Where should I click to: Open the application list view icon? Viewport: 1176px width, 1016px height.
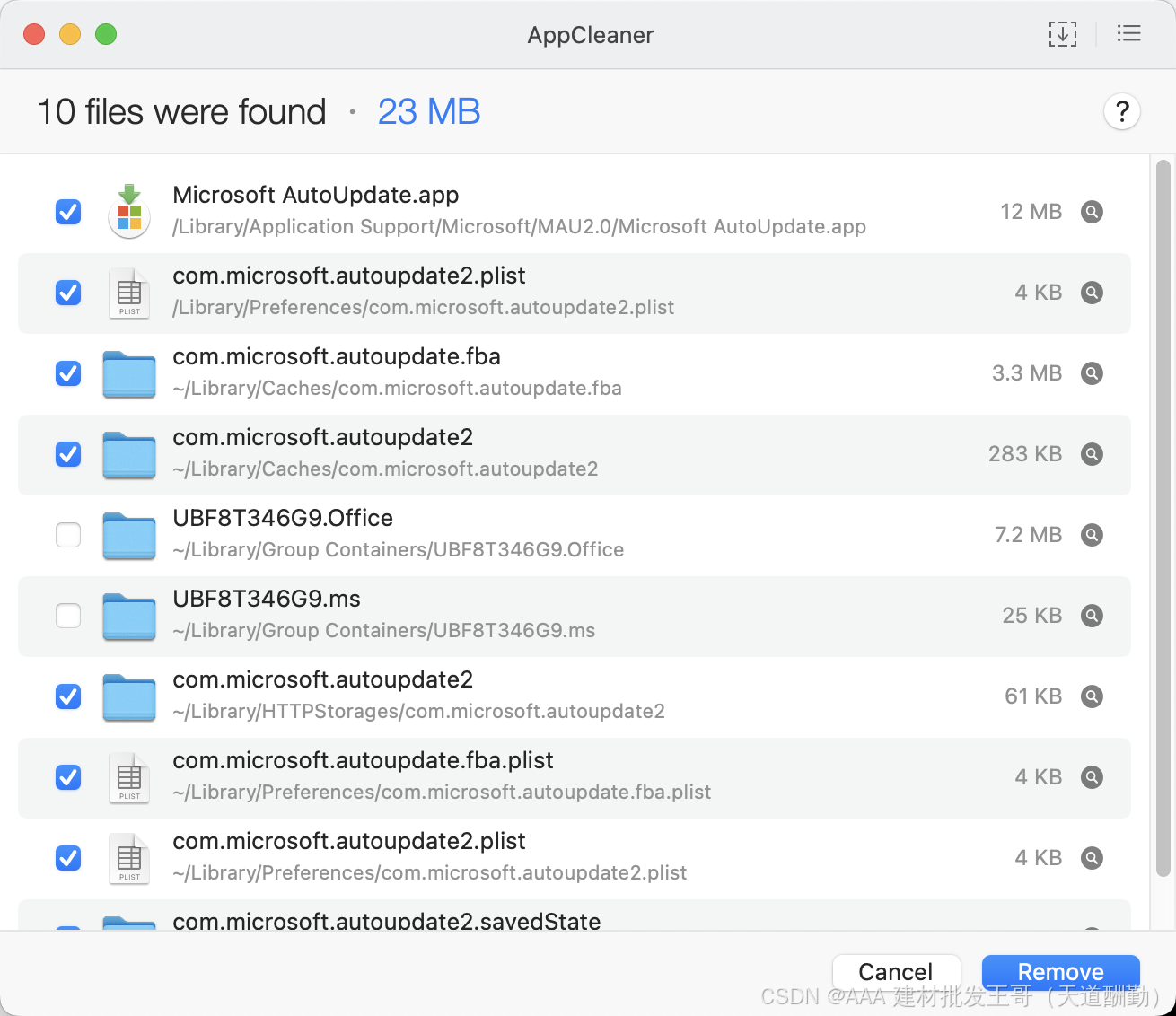(1128, 34)
